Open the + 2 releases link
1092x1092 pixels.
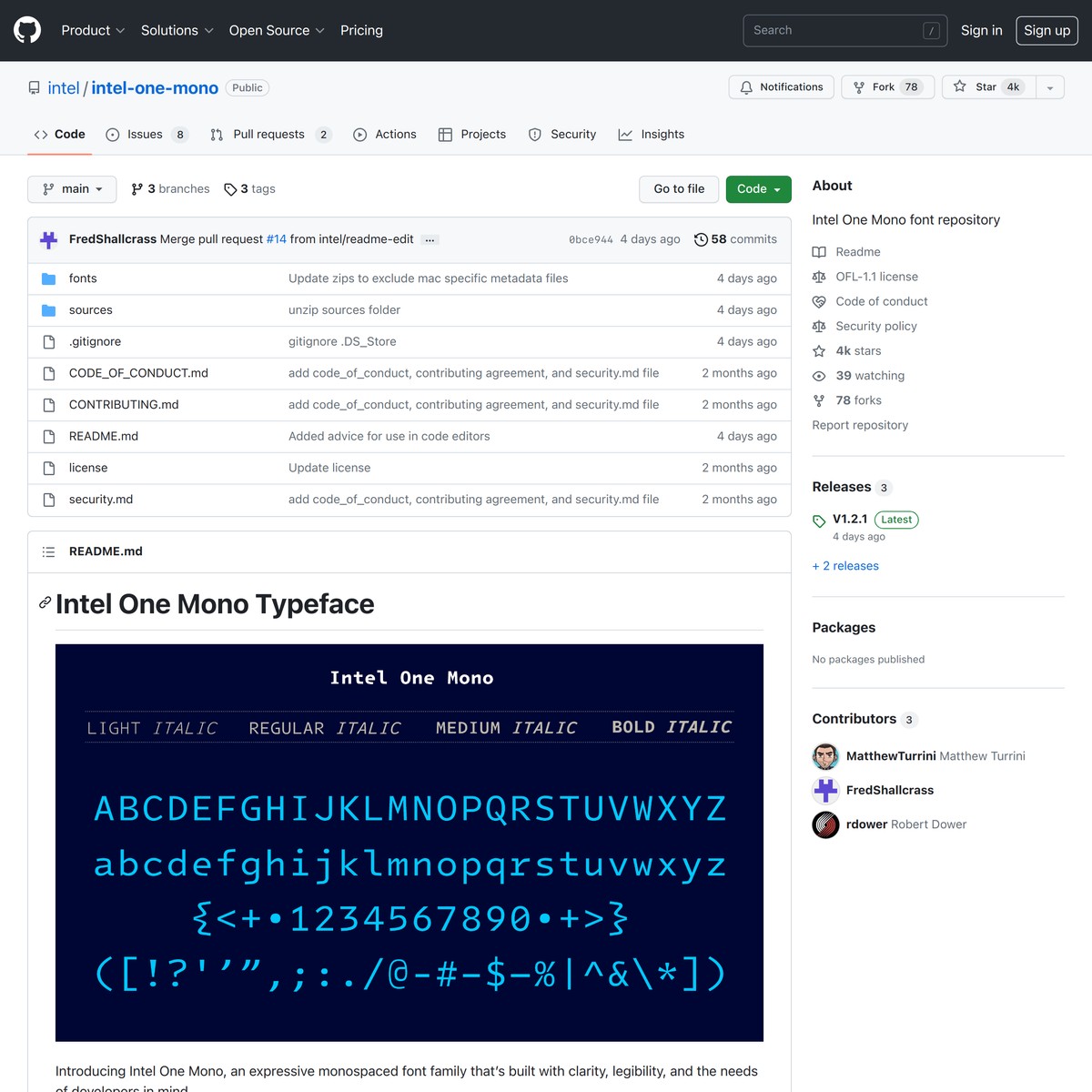tap(845, 565)
